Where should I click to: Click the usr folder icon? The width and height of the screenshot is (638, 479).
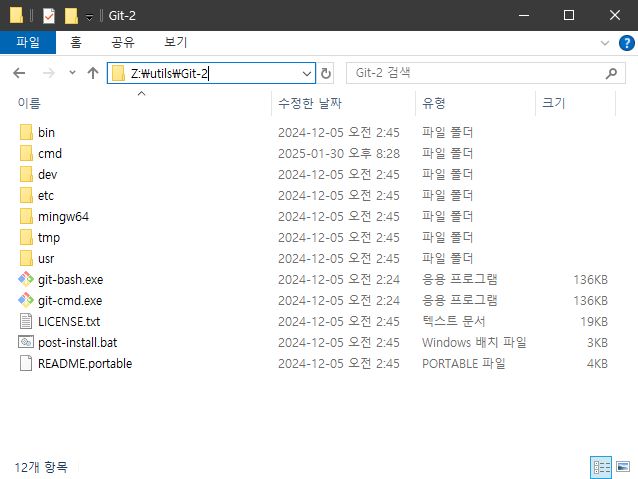coord(26,258)
